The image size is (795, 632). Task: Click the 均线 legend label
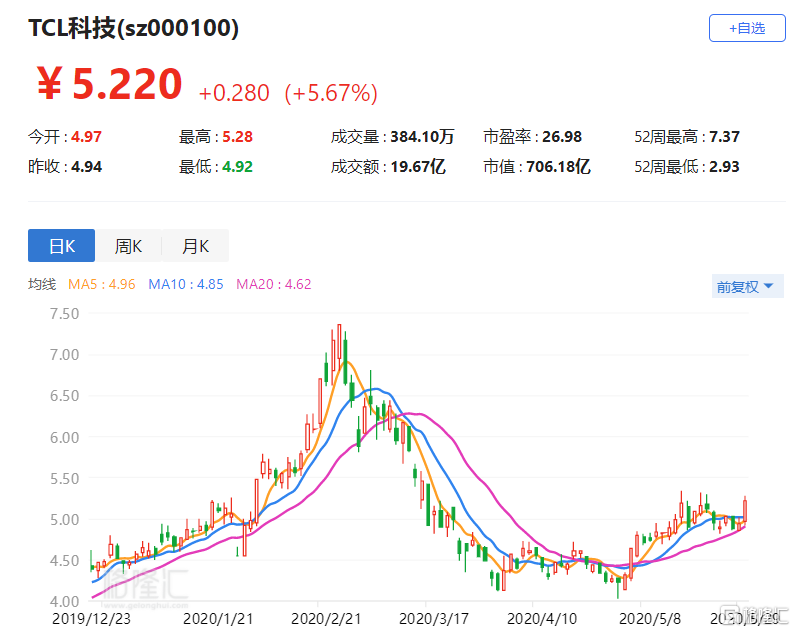point(42,285)
